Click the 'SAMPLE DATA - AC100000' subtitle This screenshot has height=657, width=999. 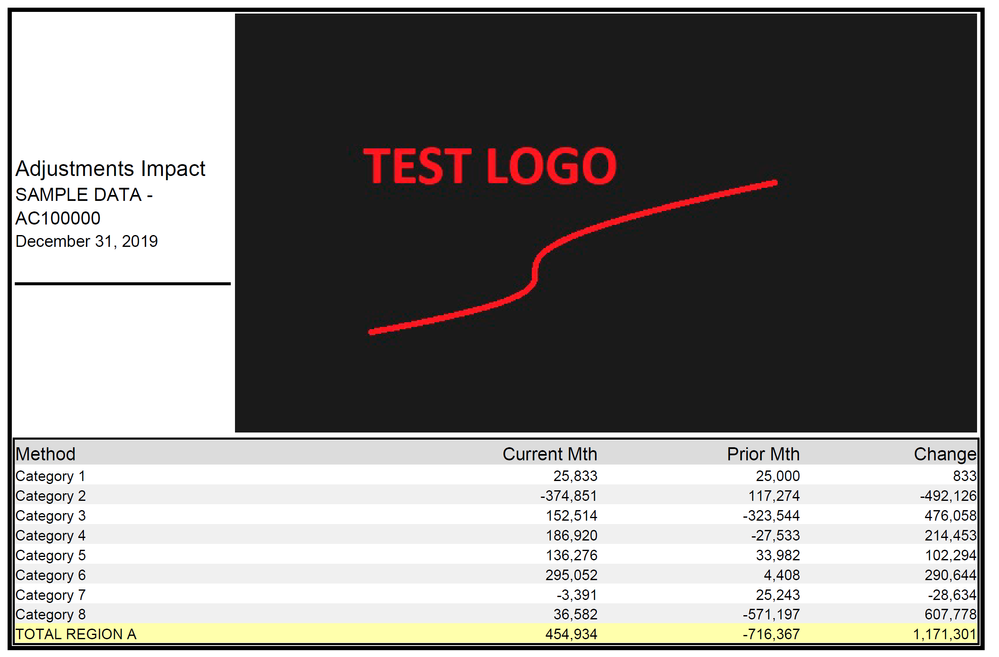[x=84, y=206]
